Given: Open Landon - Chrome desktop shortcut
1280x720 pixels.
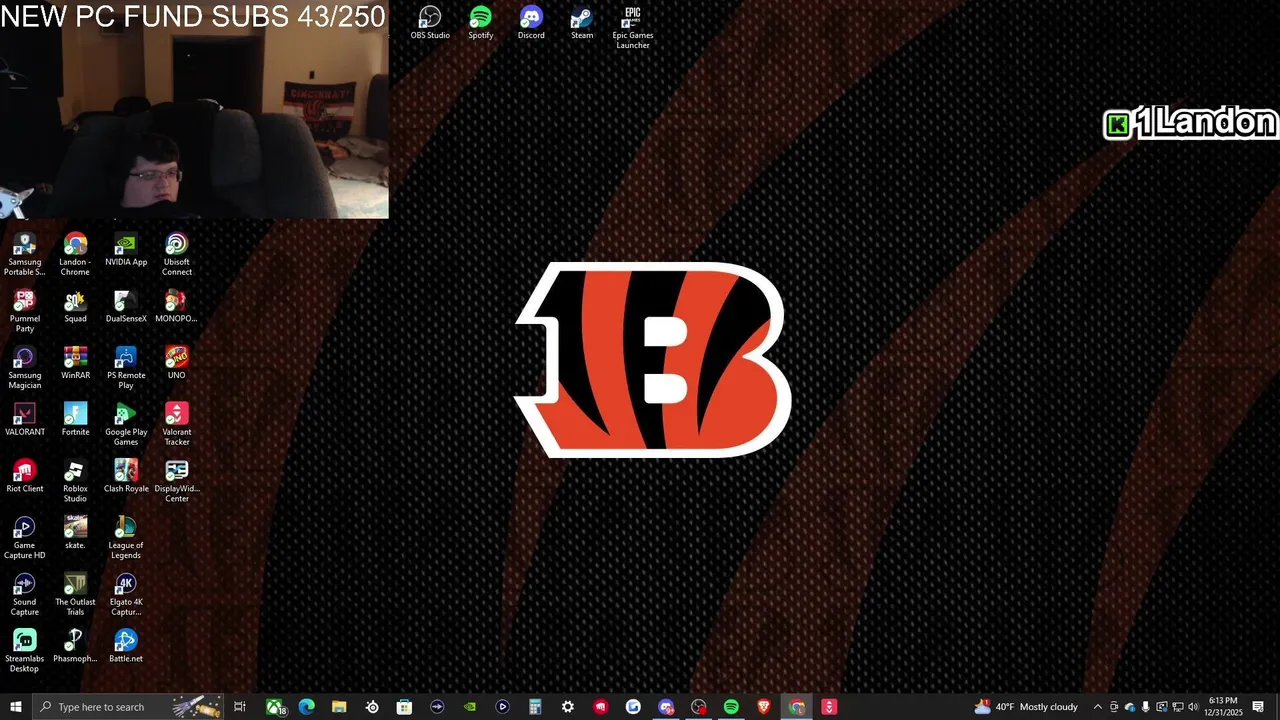Looking at the screenshot, I should 75,255.
